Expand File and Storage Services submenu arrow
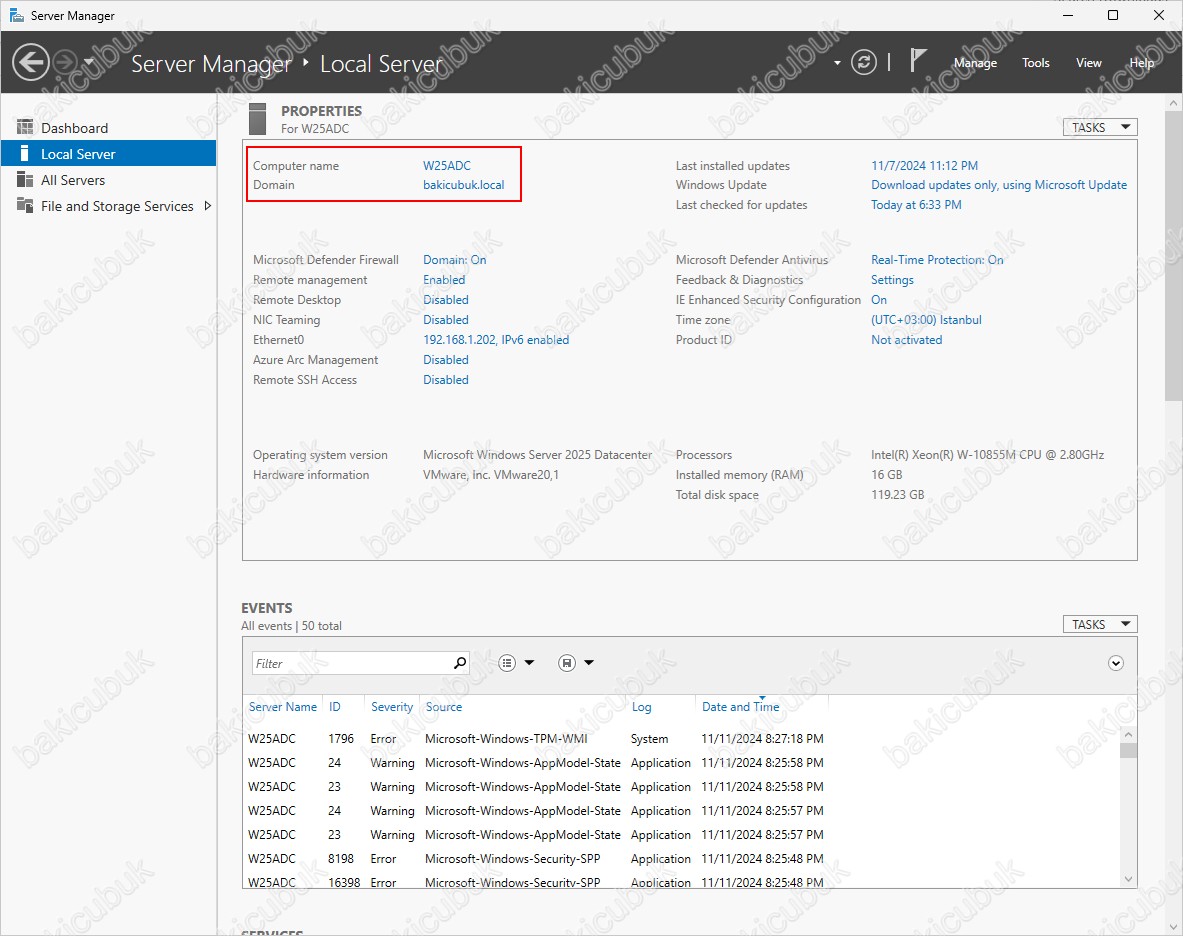 [x=207, y=205]
